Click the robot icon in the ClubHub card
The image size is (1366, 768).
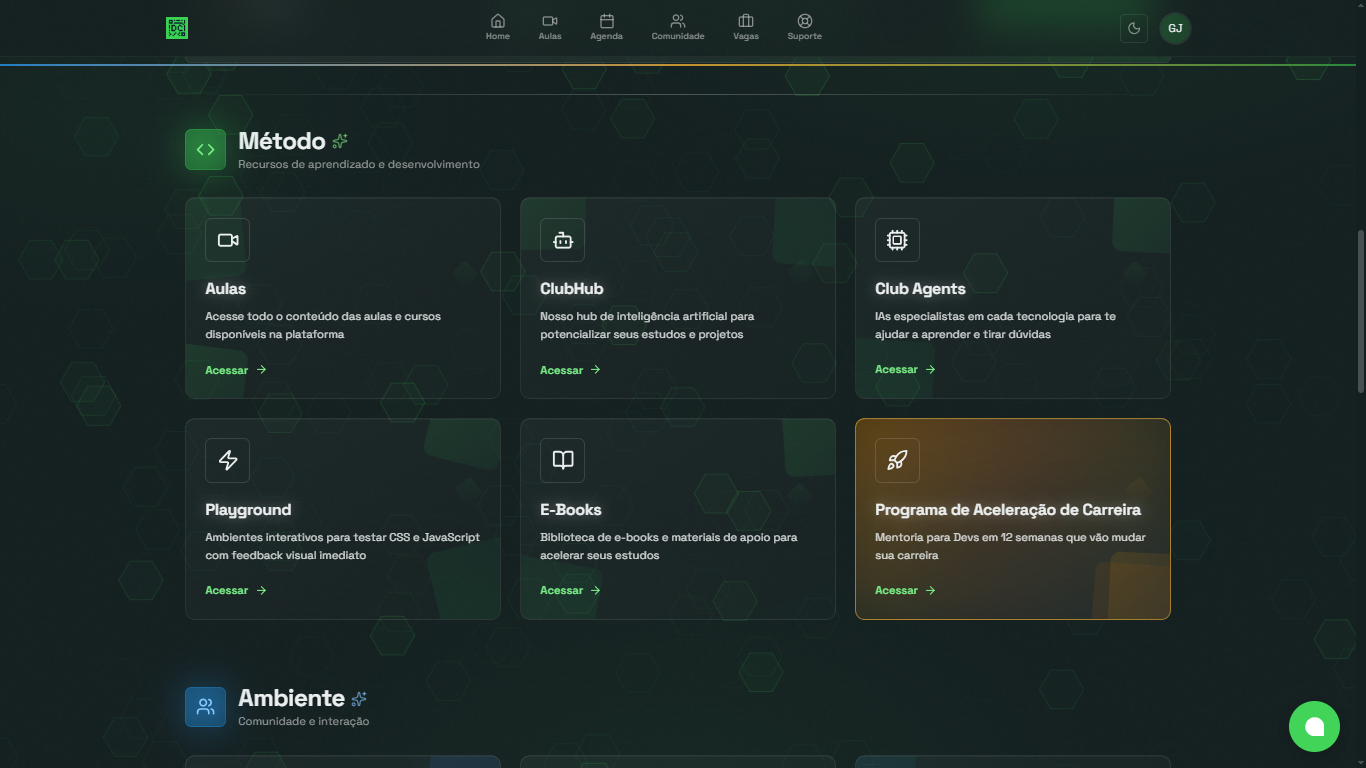click(563, 240)
